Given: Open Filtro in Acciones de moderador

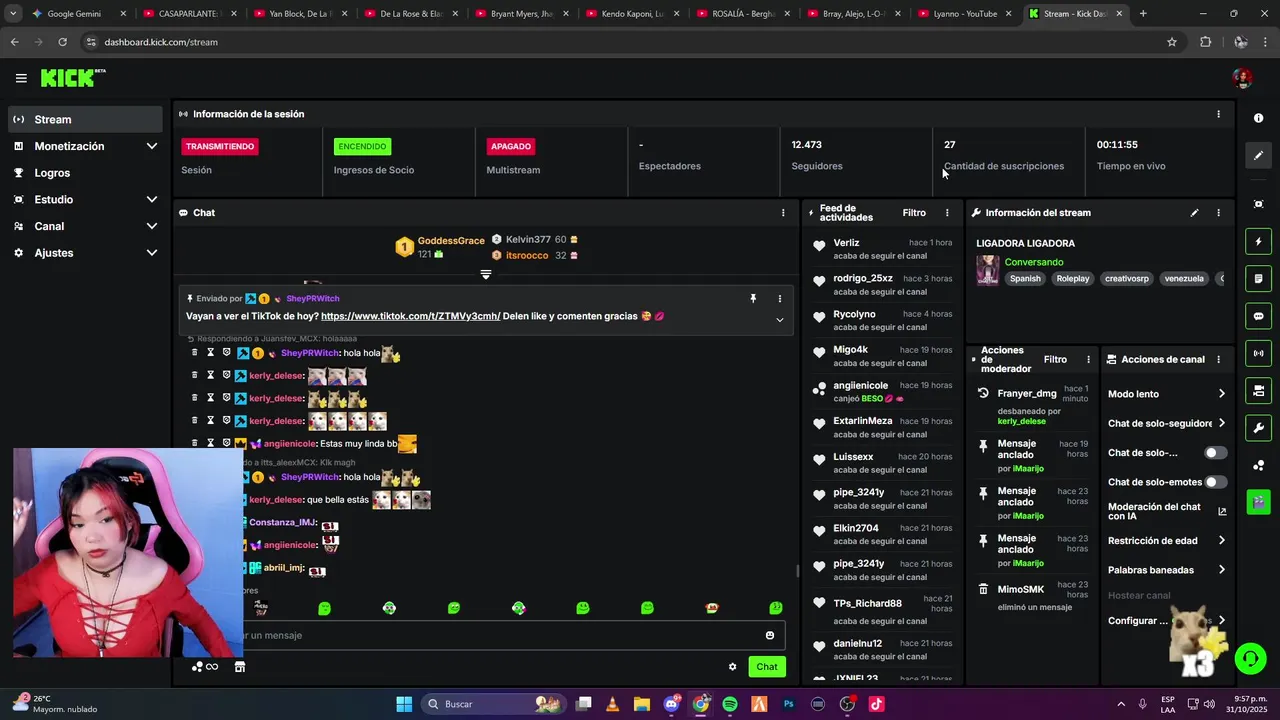Looking at the screenshot, I should click(1055, 359).
